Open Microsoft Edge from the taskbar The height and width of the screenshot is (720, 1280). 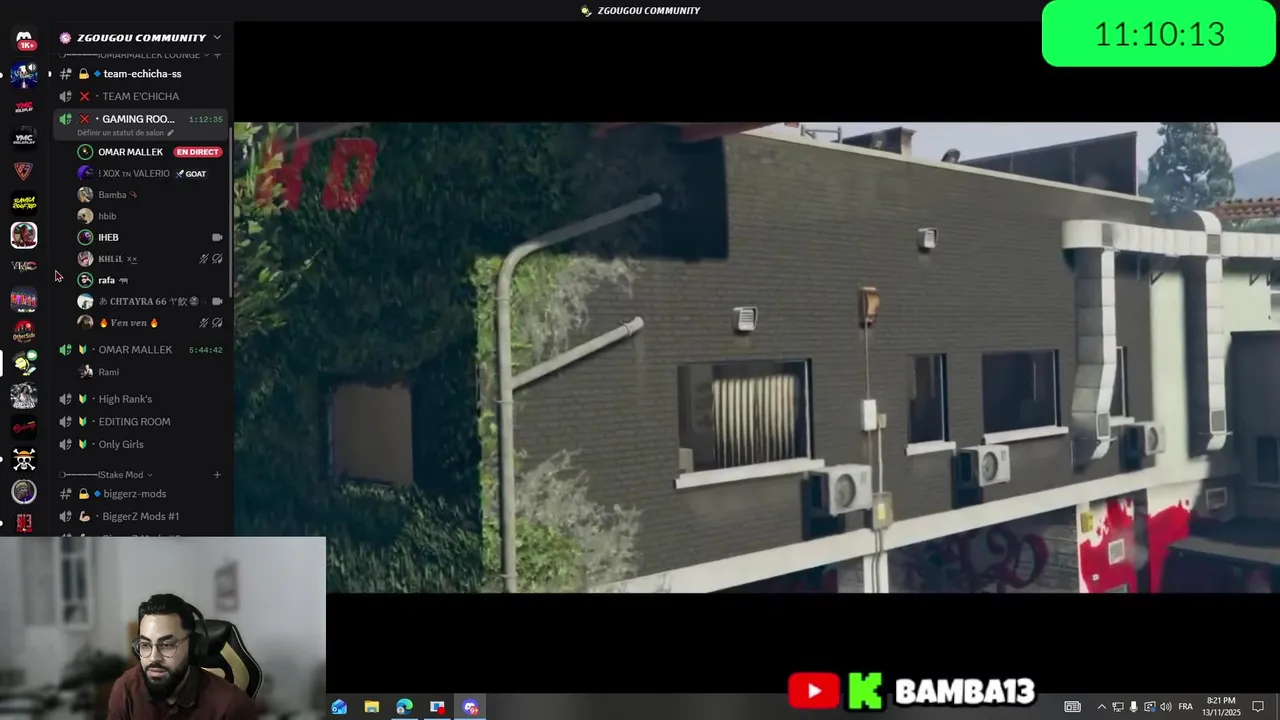(404, 707)
